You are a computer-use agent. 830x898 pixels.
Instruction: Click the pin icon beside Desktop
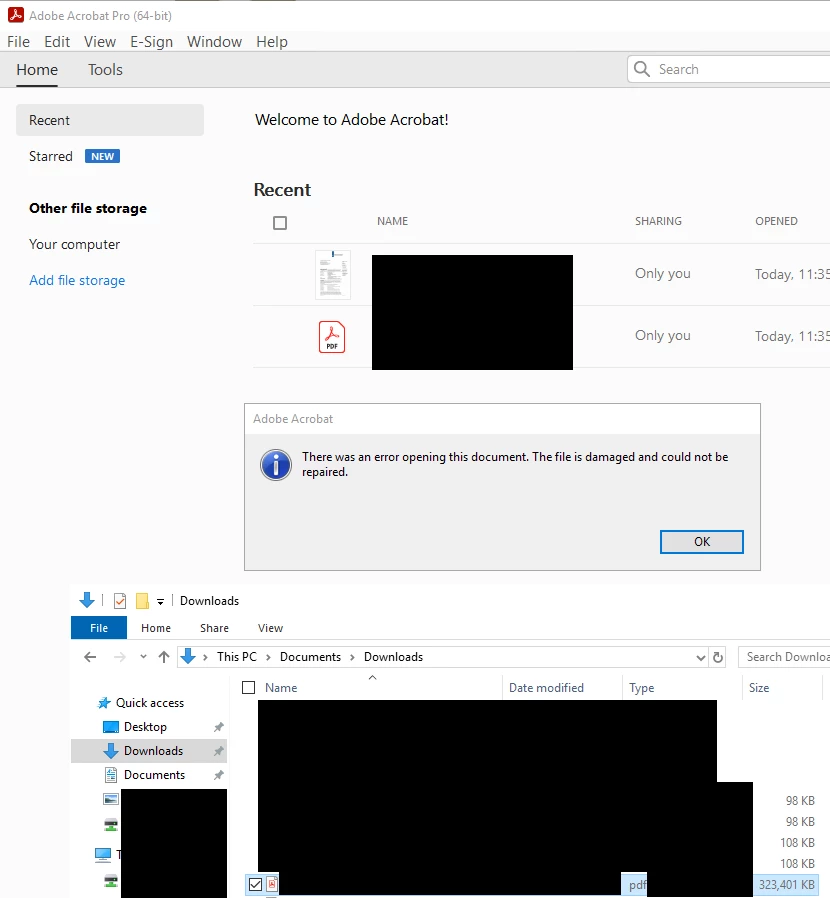(218, 727)
